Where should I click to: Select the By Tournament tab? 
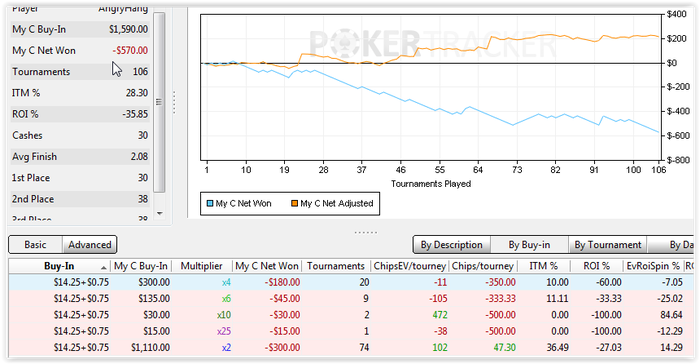tap(608, 245)
